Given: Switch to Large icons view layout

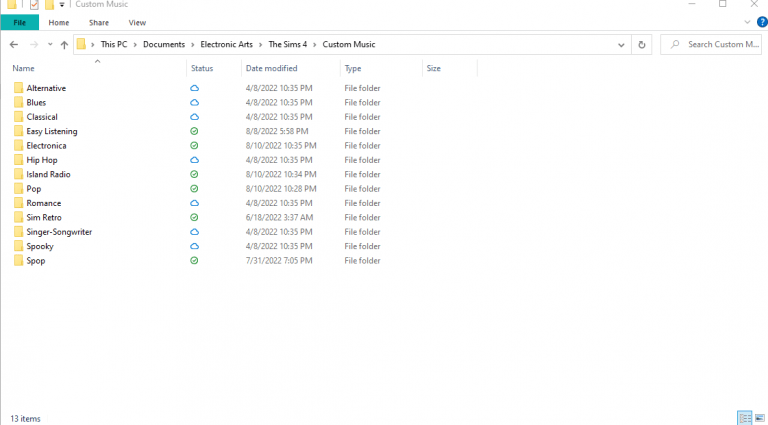Looking at the screenshot, I should [x=760, y=418].
